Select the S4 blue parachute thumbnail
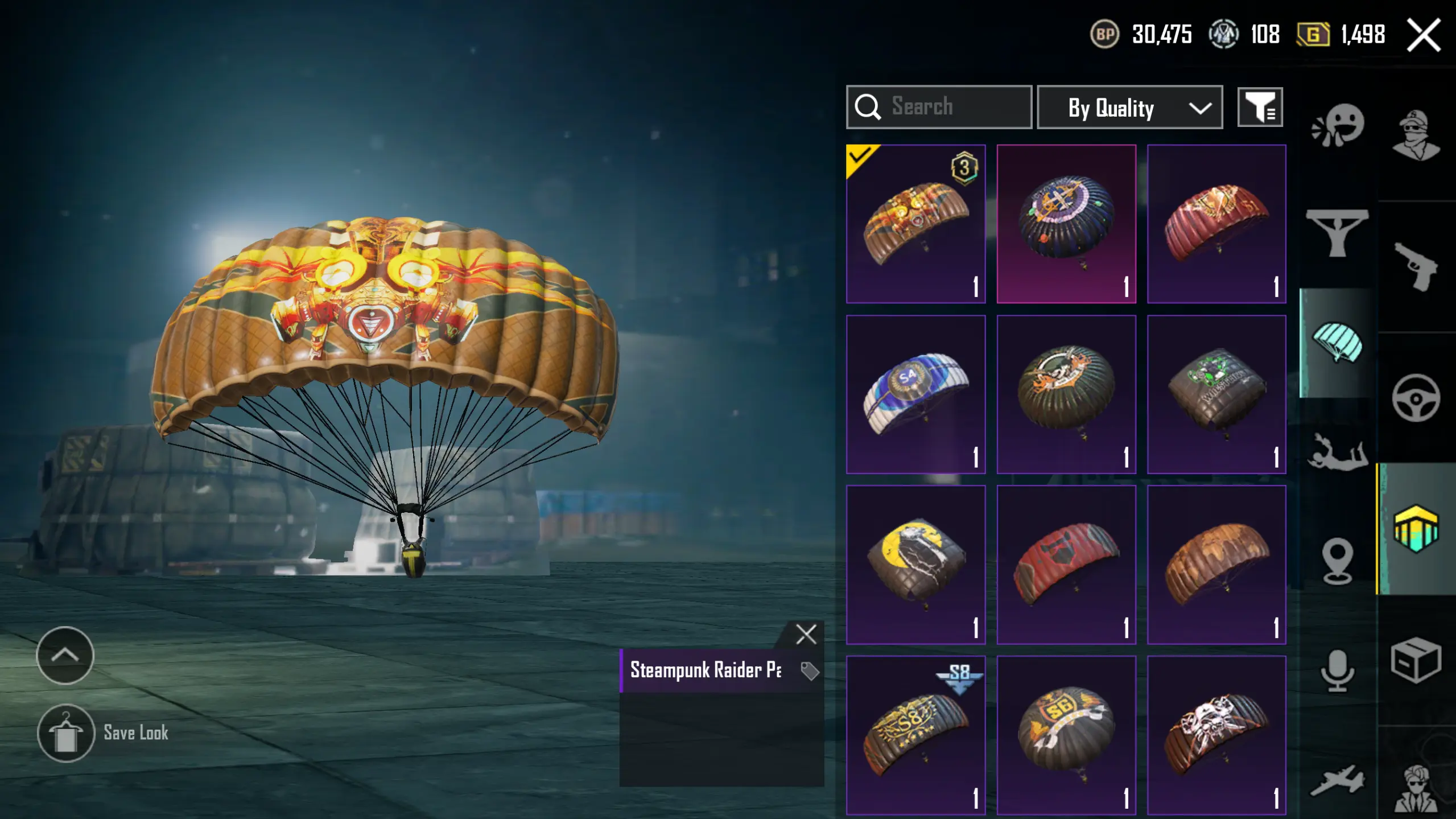 (915, 394)
